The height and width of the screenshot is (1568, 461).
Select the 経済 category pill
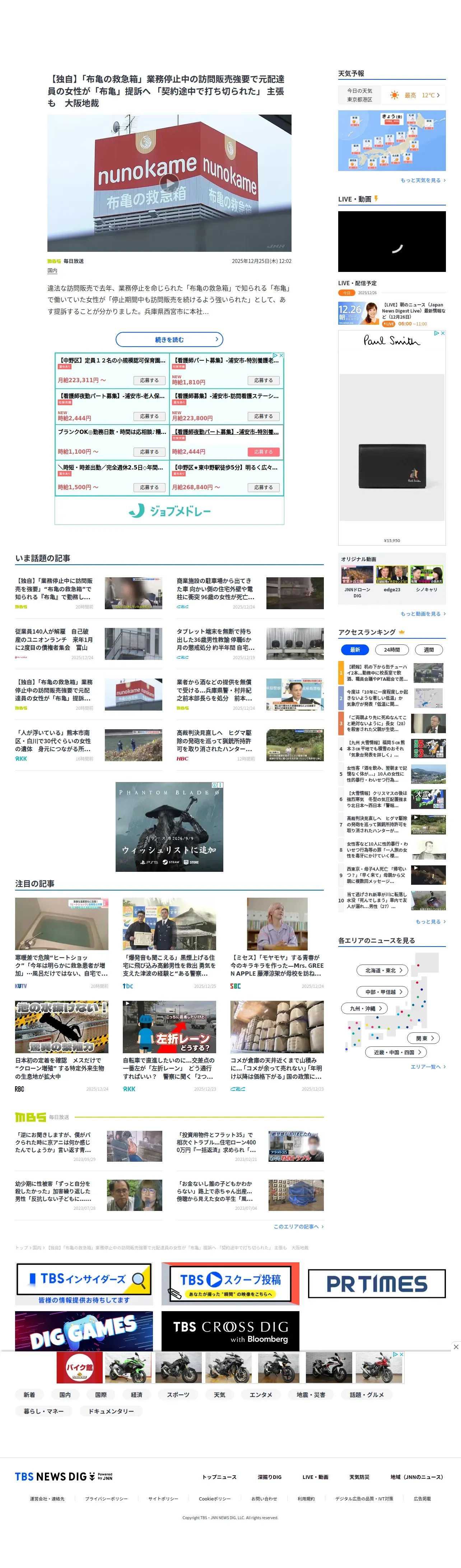click(136, 1394)
